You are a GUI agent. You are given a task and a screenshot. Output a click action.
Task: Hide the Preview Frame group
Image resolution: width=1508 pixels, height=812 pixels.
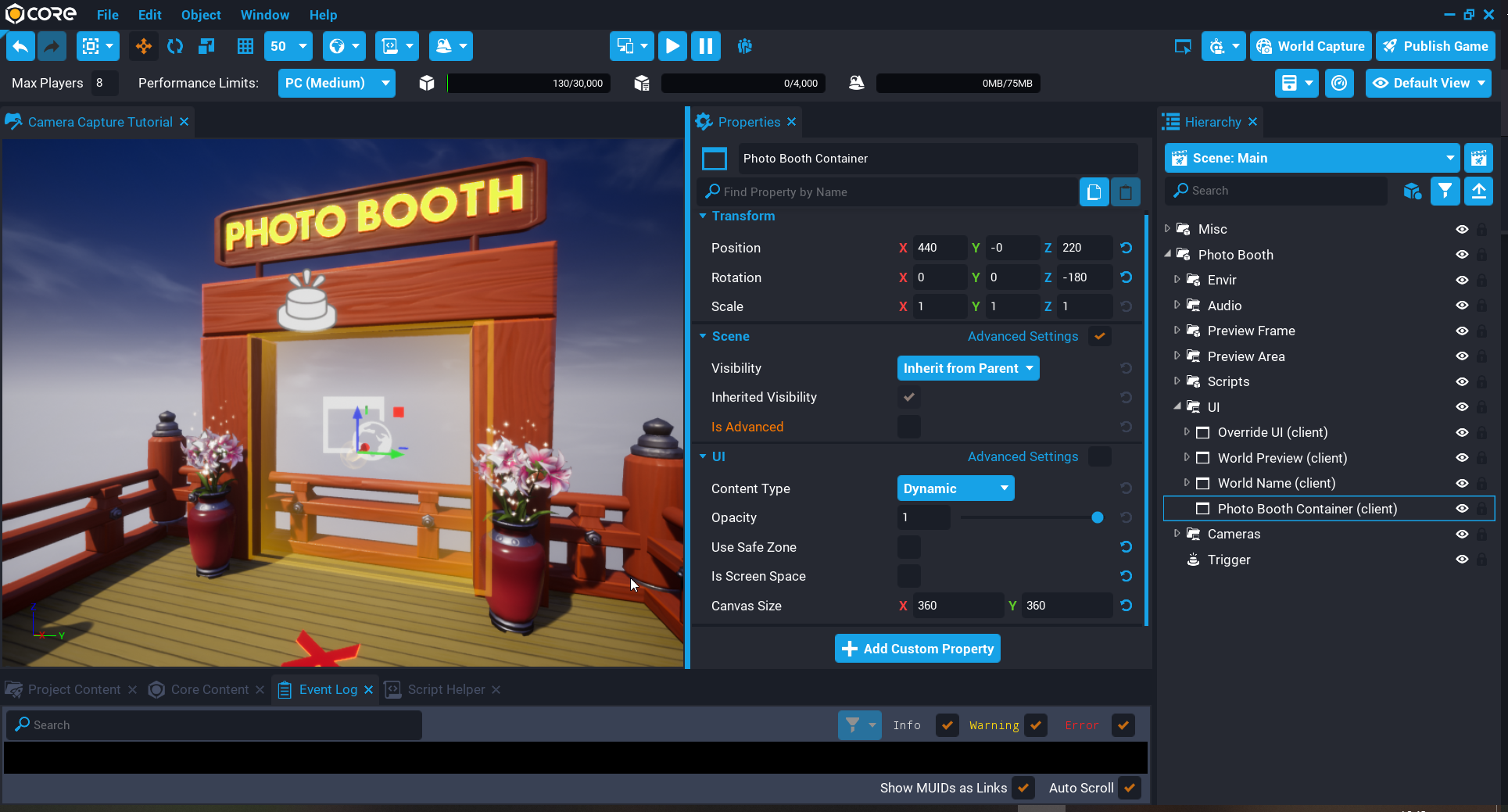point(1463,331)
